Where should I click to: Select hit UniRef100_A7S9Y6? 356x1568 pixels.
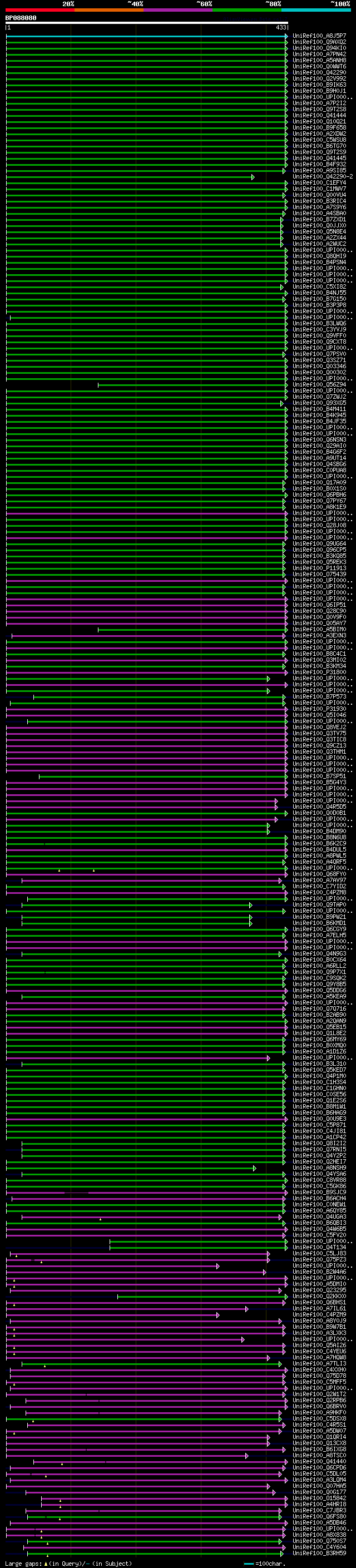pyautogui.click(x=319, y=207)
